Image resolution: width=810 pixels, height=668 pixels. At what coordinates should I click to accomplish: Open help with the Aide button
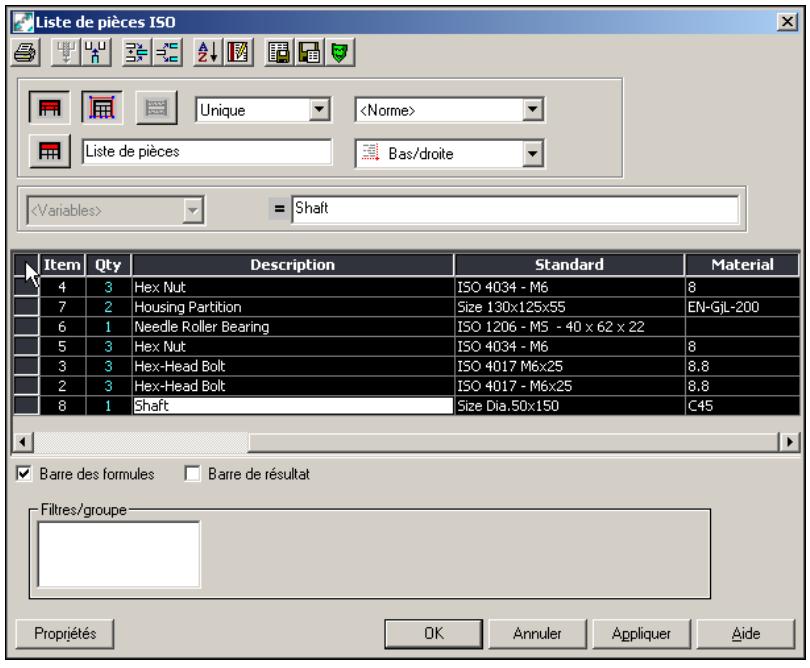pyautogui.click(x=745, y=633)
